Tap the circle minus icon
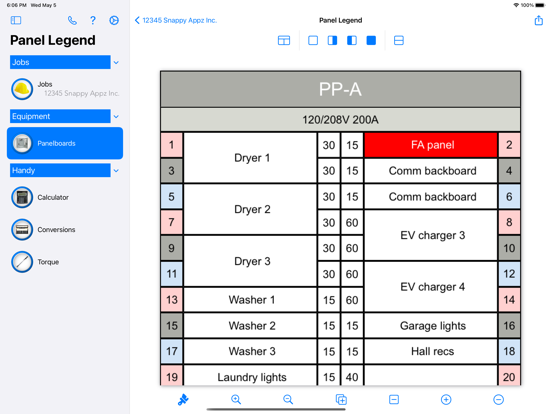This screenshot has width=552, height=414. pos(498,400)
